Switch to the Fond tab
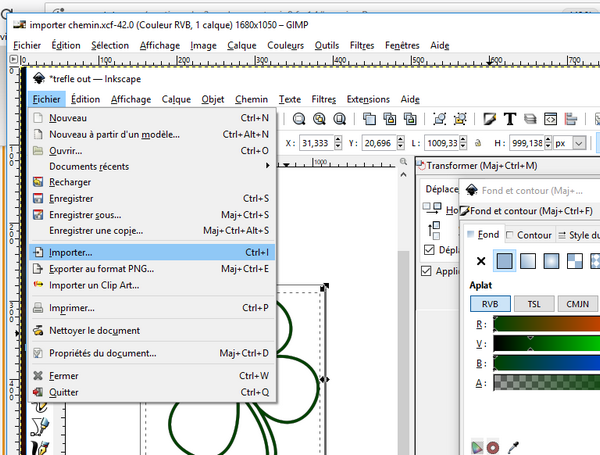Viewport: 600px width, 455px height. [483, 235]
